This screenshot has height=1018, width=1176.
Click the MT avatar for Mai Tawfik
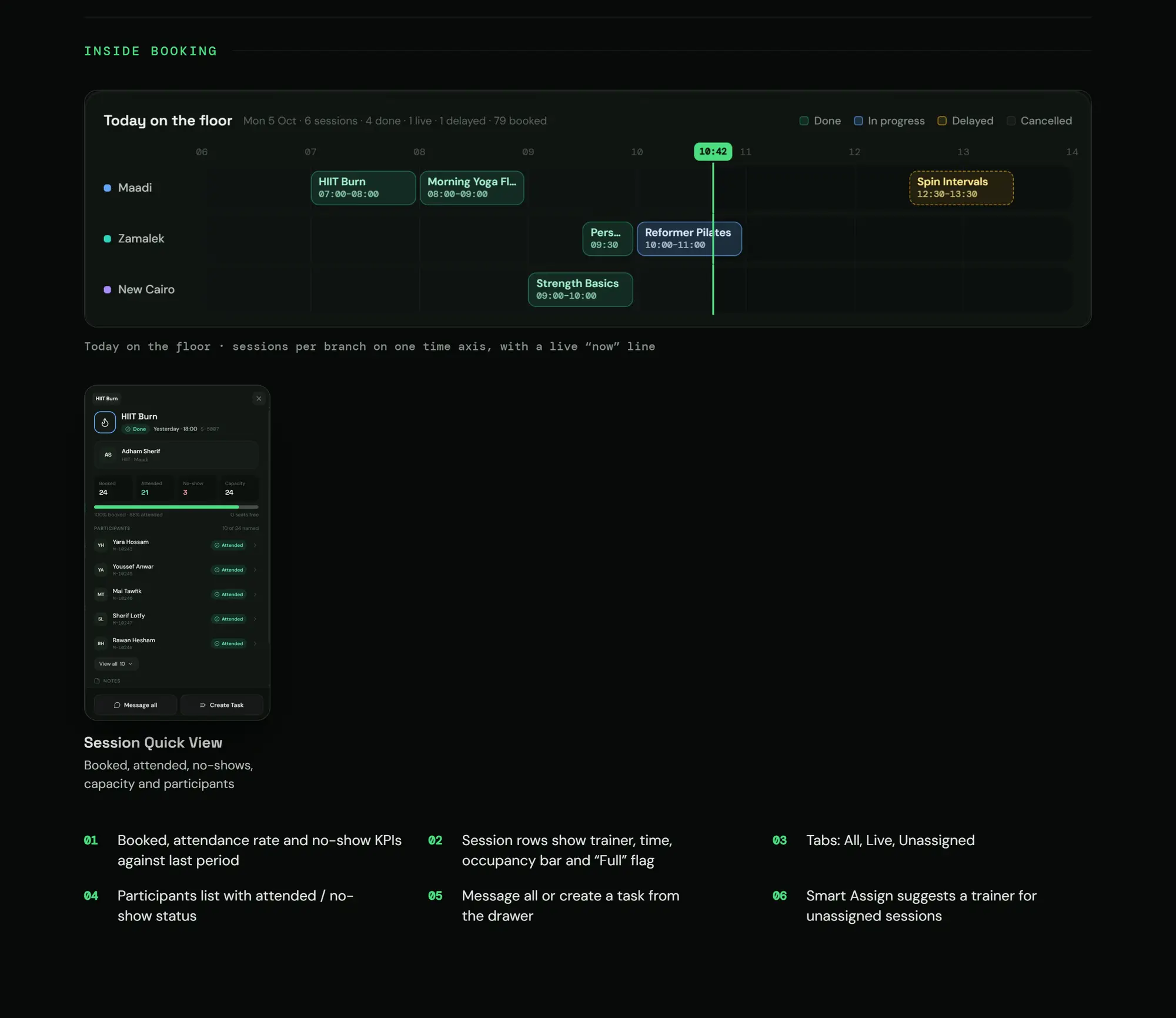(x=101, y=595)
